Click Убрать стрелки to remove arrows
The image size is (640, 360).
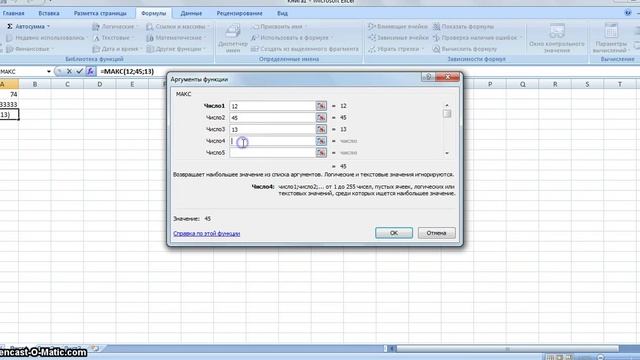[396, 49]
